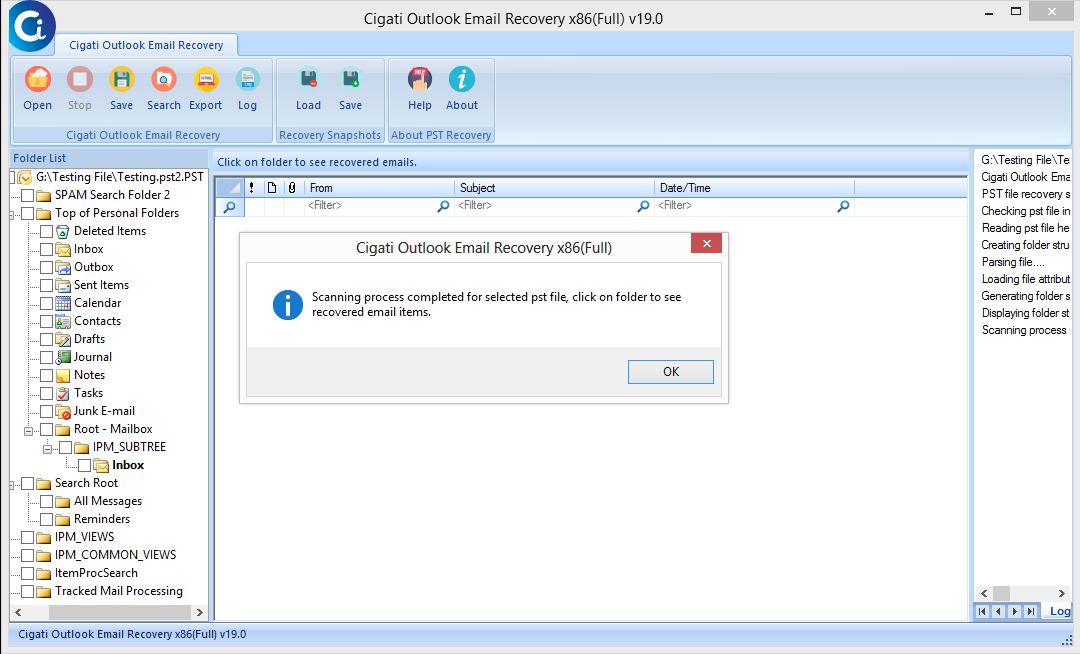Sort by the Subject column header
The height and width of the screenshot is (654, 1080).
[554, 188]
